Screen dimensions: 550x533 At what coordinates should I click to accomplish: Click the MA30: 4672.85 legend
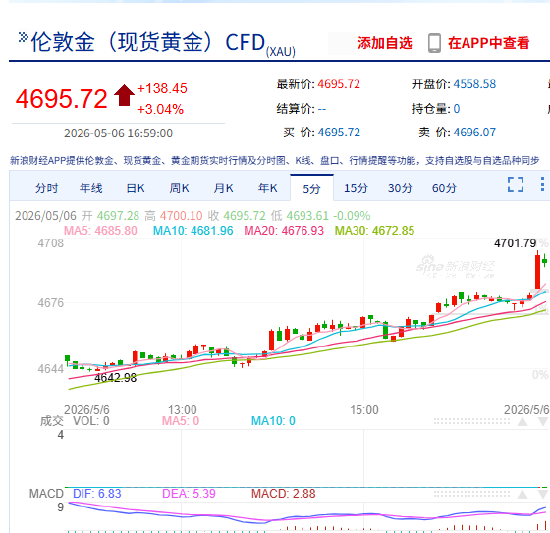click(374, 231)
